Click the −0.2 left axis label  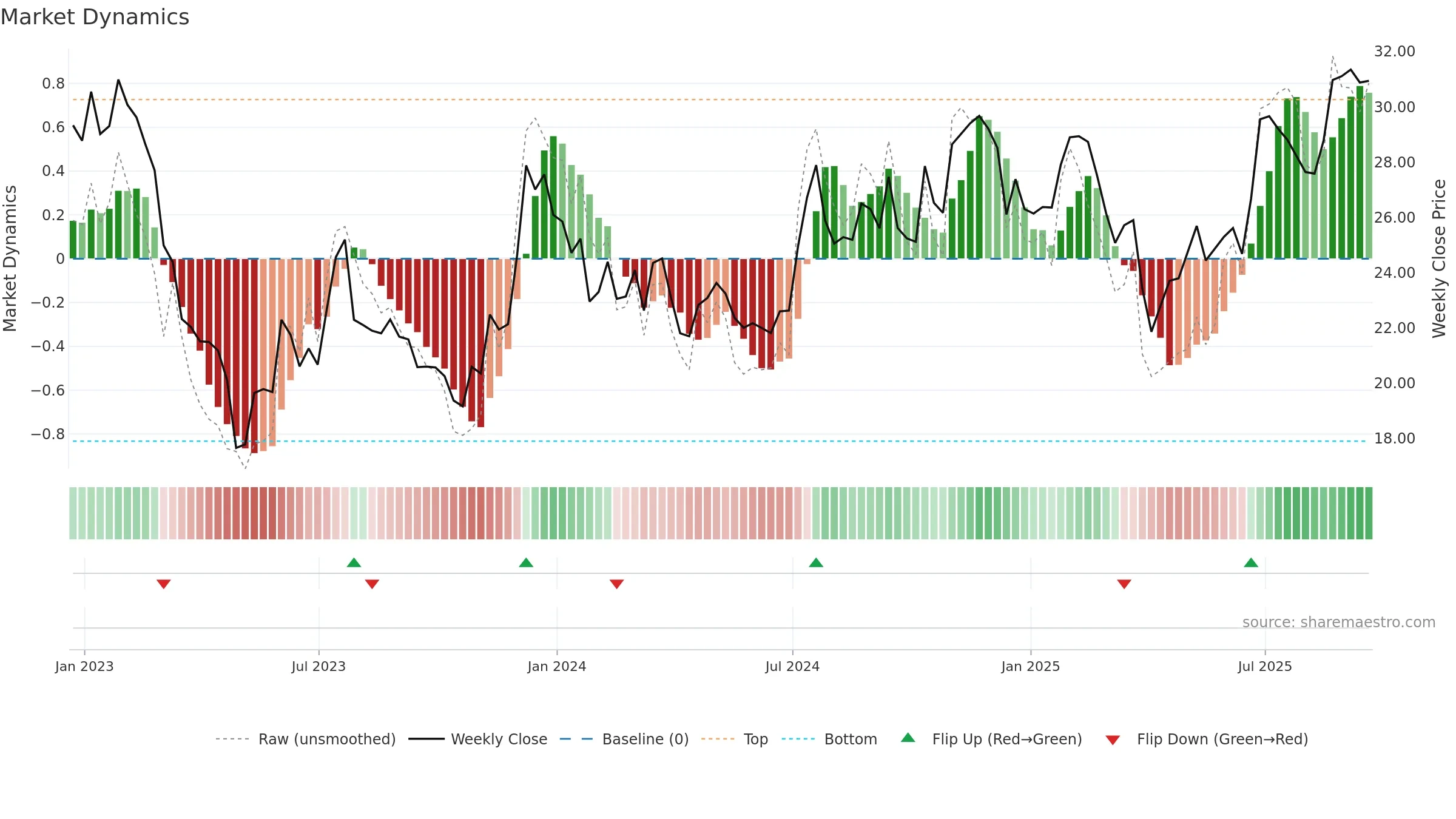[48, 303]
